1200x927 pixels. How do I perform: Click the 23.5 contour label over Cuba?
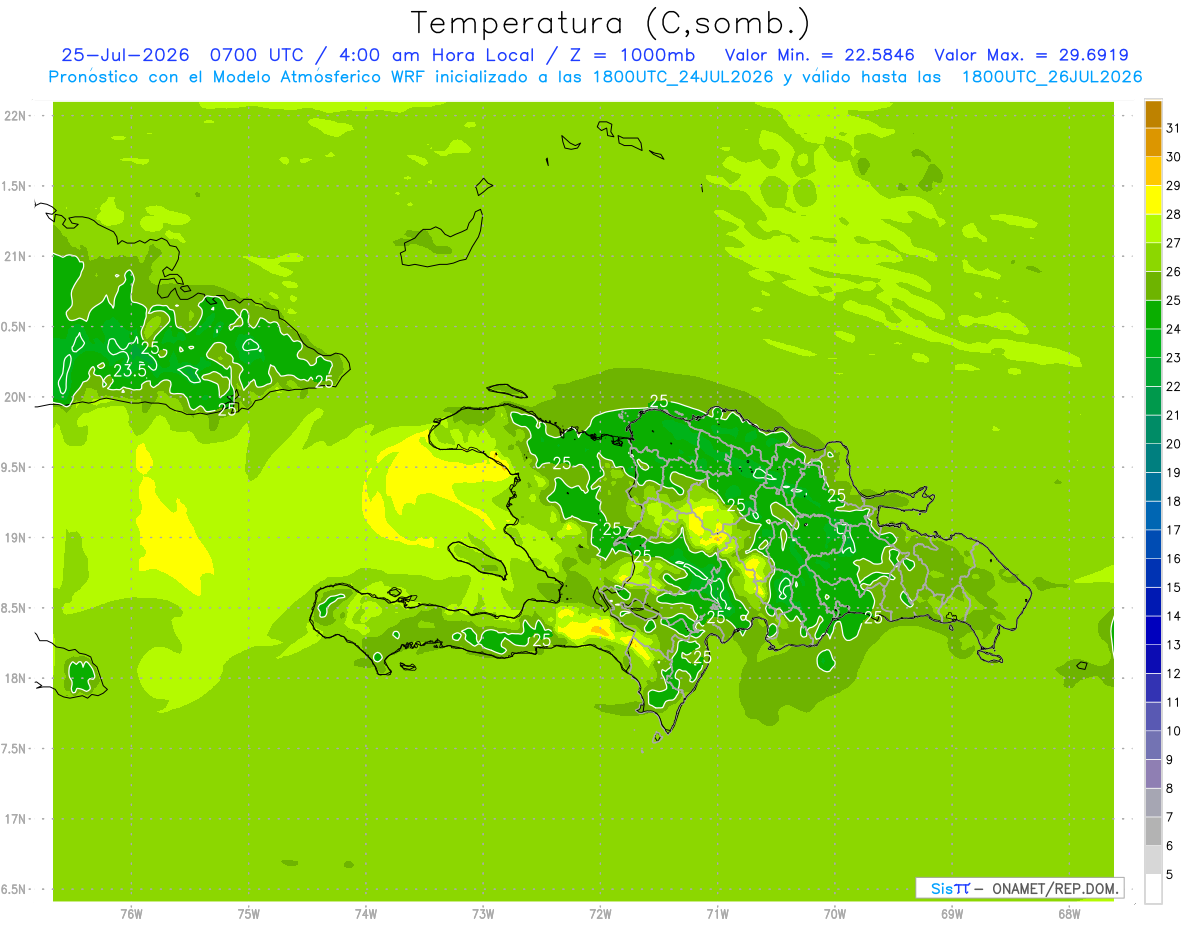[x=130, y=370]
